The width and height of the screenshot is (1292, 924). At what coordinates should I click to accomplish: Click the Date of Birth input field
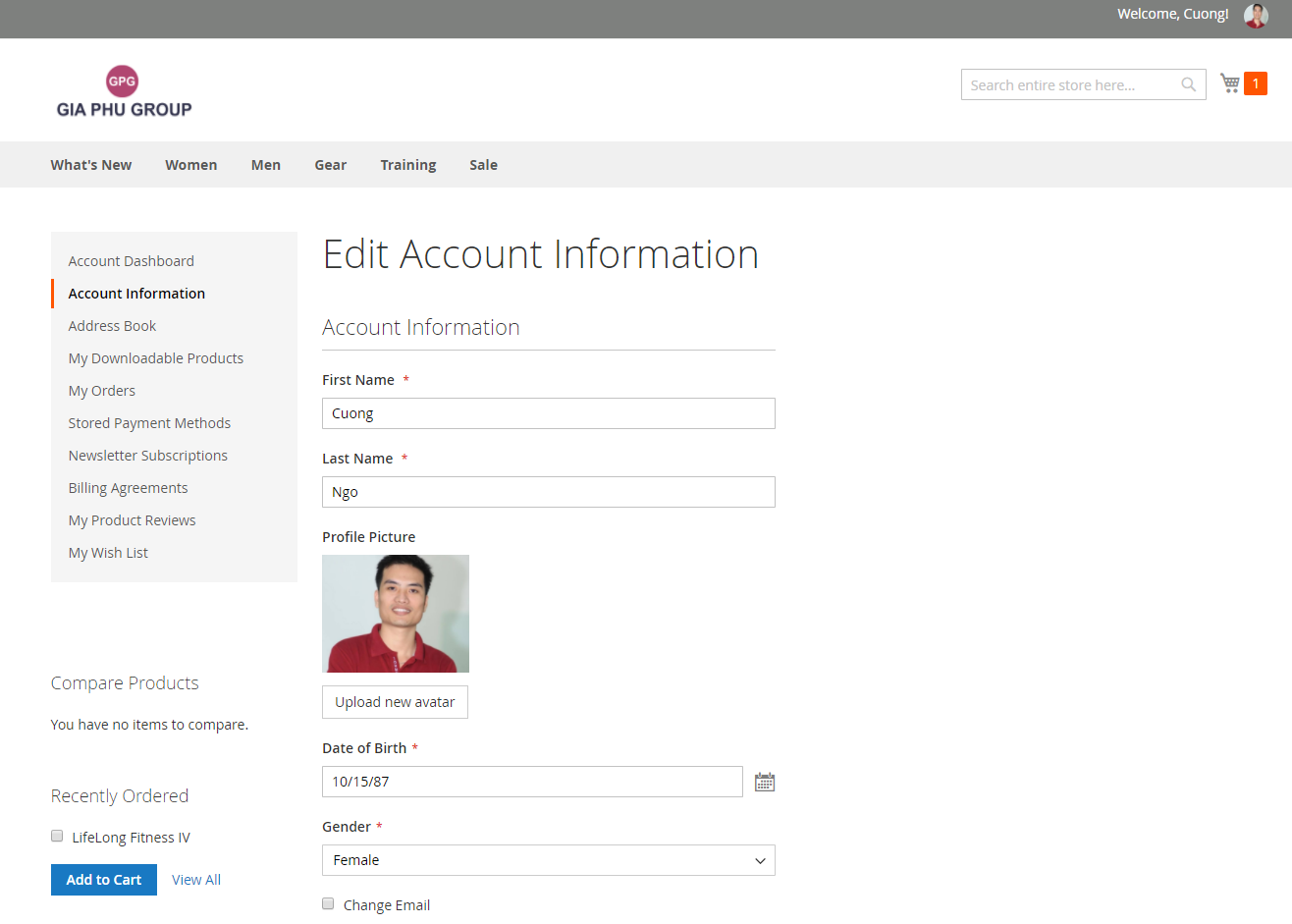tap(532, 782)
